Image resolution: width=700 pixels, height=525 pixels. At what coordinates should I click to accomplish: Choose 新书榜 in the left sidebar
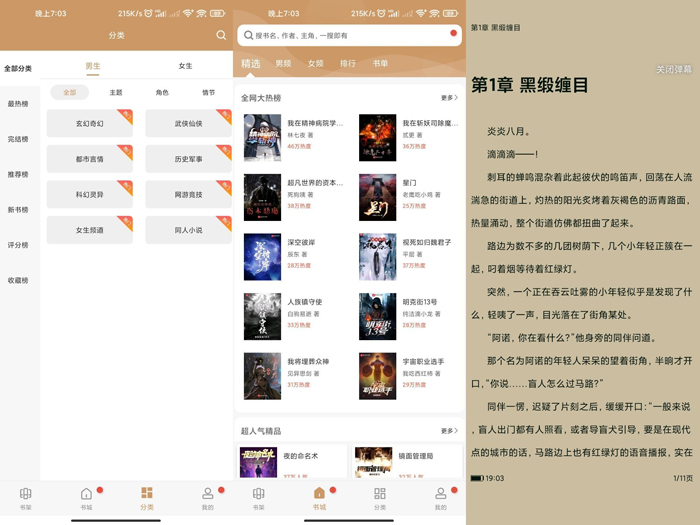coord(18,209)
